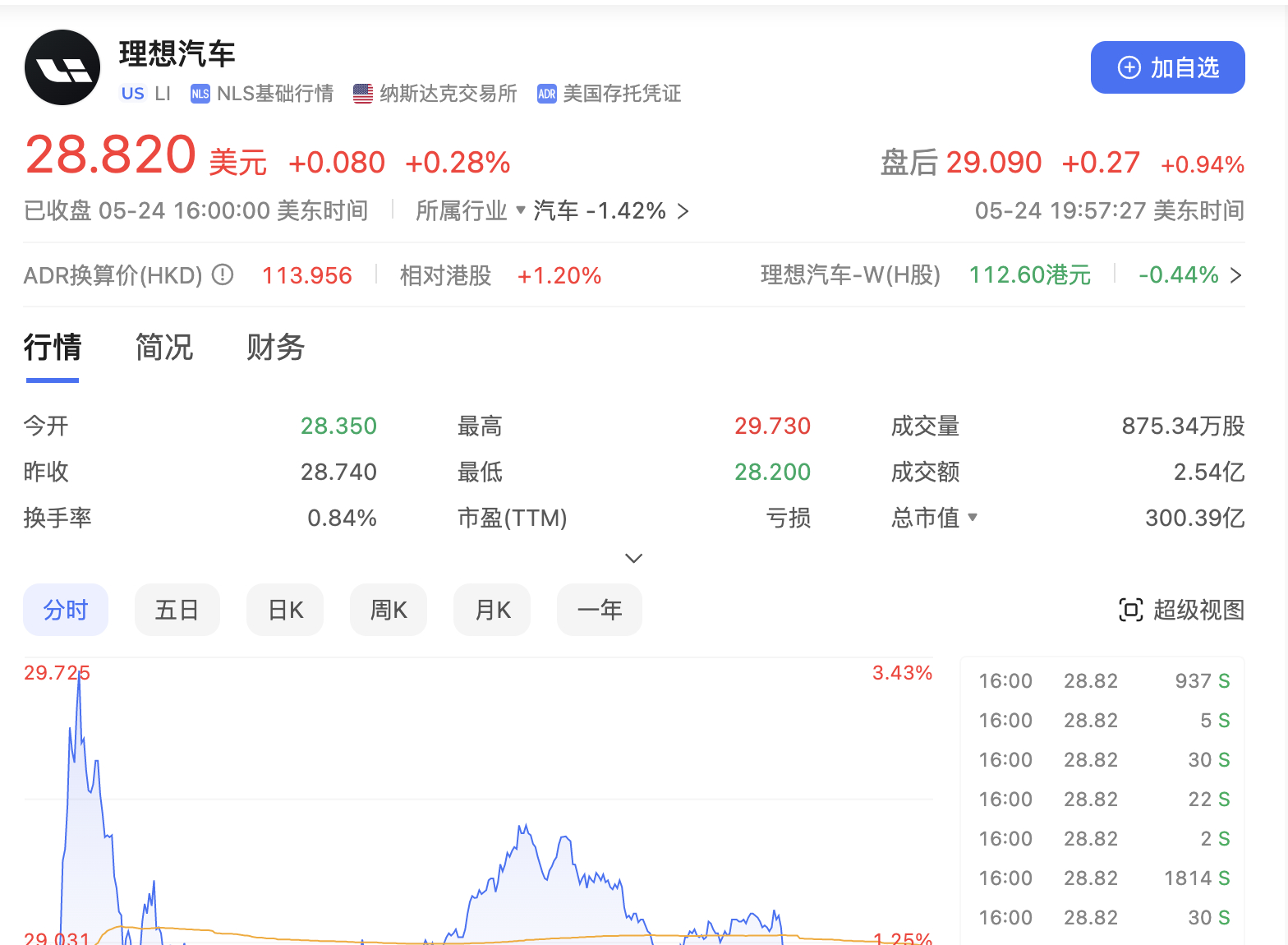Switch to the 行情 tab
Viewport: 1288px width, 945px height.
tap(53, 347)
